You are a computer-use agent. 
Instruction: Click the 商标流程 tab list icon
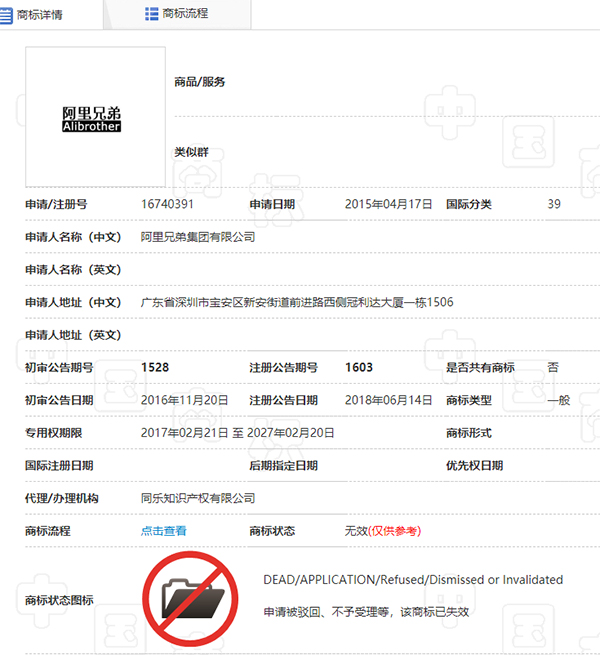[151, 14]
